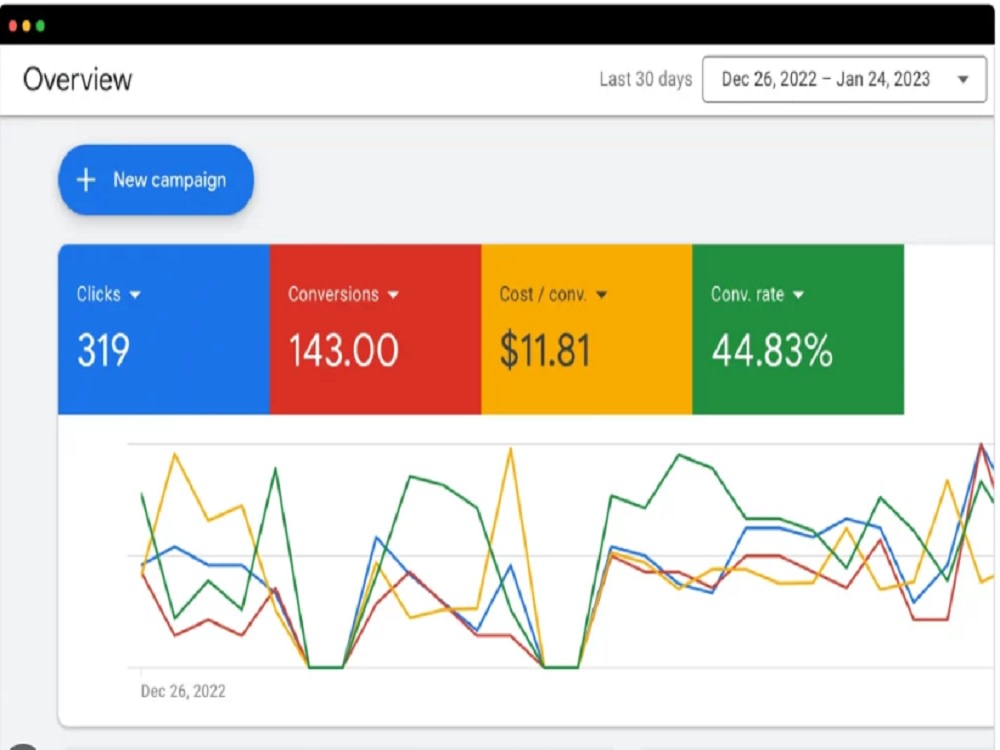1000x750 pixels.
Task: Expand the Cost / conv. metric dropdown
Action: click(x=601, y=295)
